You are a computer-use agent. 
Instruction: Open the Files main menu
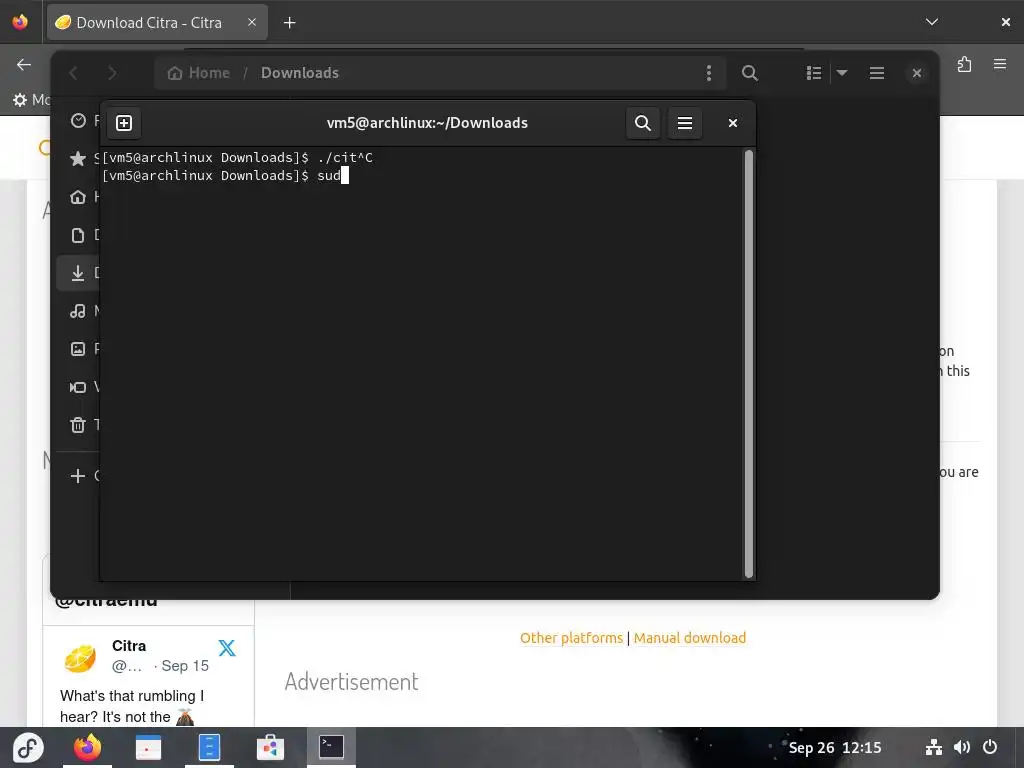(876, 72)
